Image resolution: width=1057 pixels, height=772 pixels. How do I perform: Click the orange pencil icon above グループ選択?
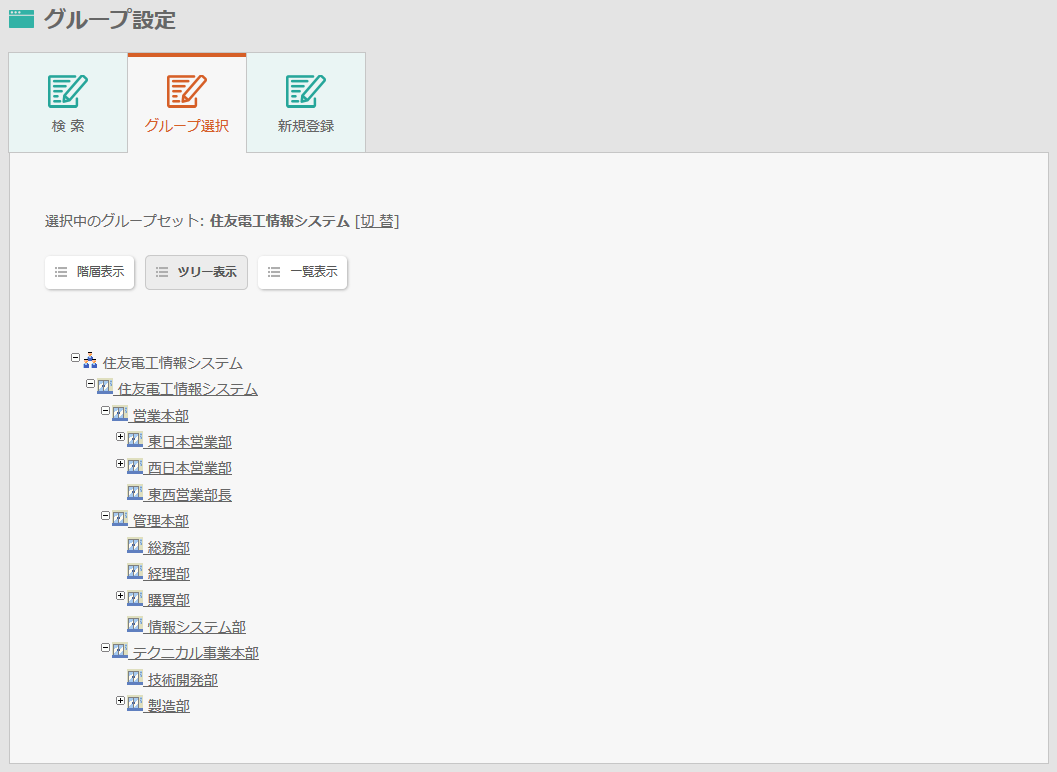pyautogui.click(x=187, y=91)
